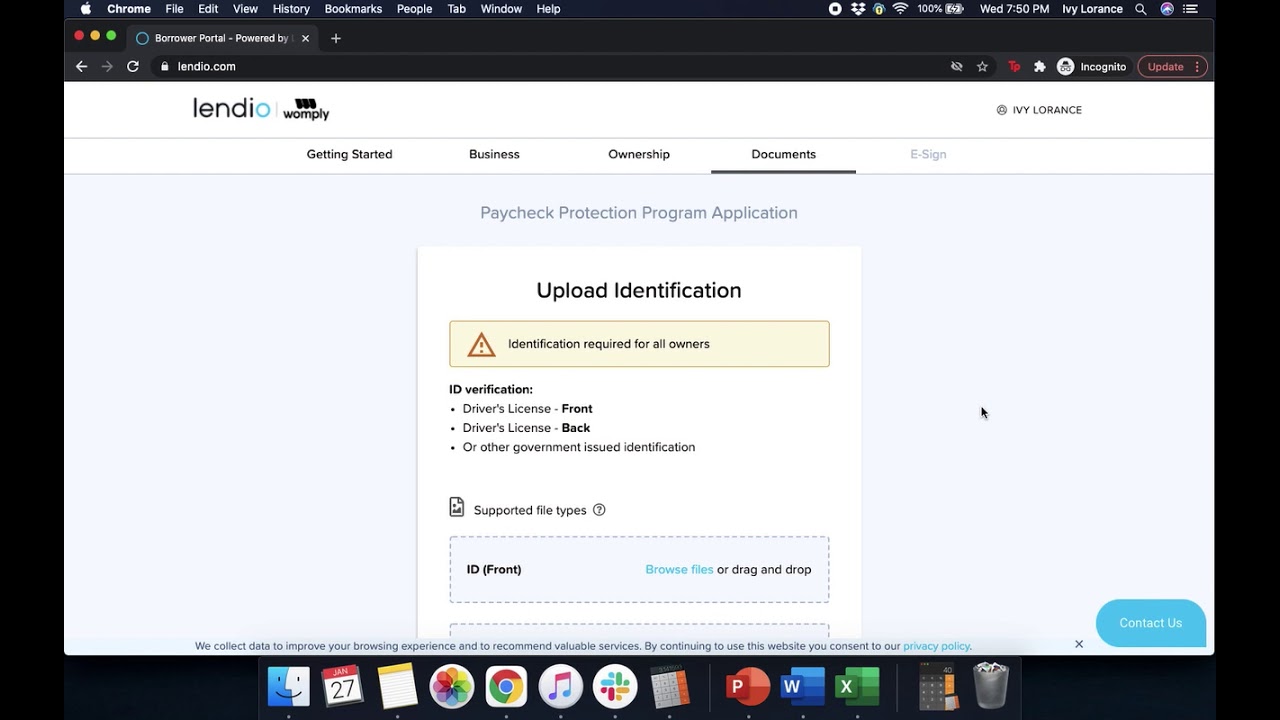
Task: Open Notes from the dock
Action: click(x=397, y=687)
